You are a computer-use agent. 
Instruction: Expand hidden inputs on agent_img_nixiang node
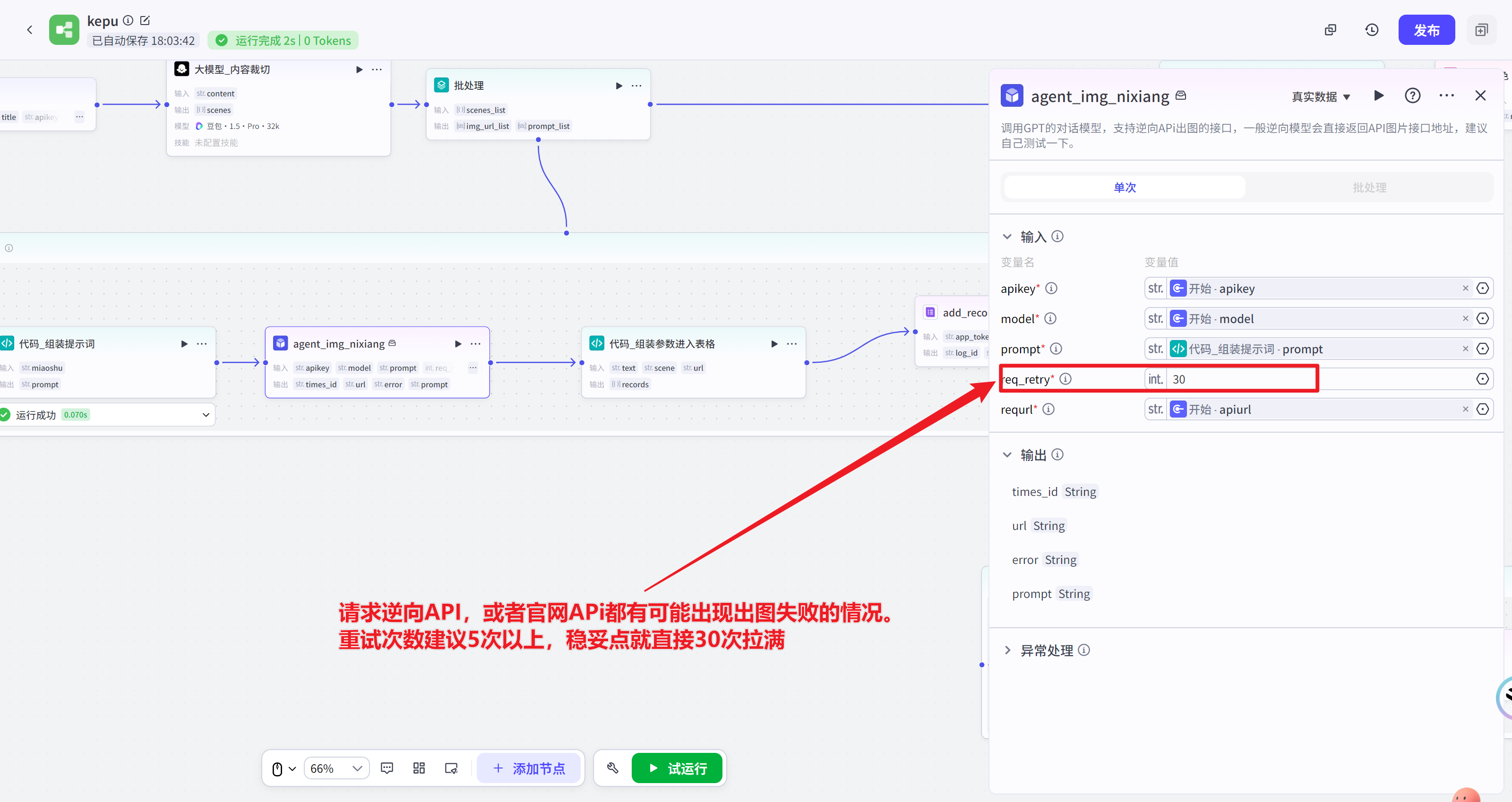pos(472,368)
